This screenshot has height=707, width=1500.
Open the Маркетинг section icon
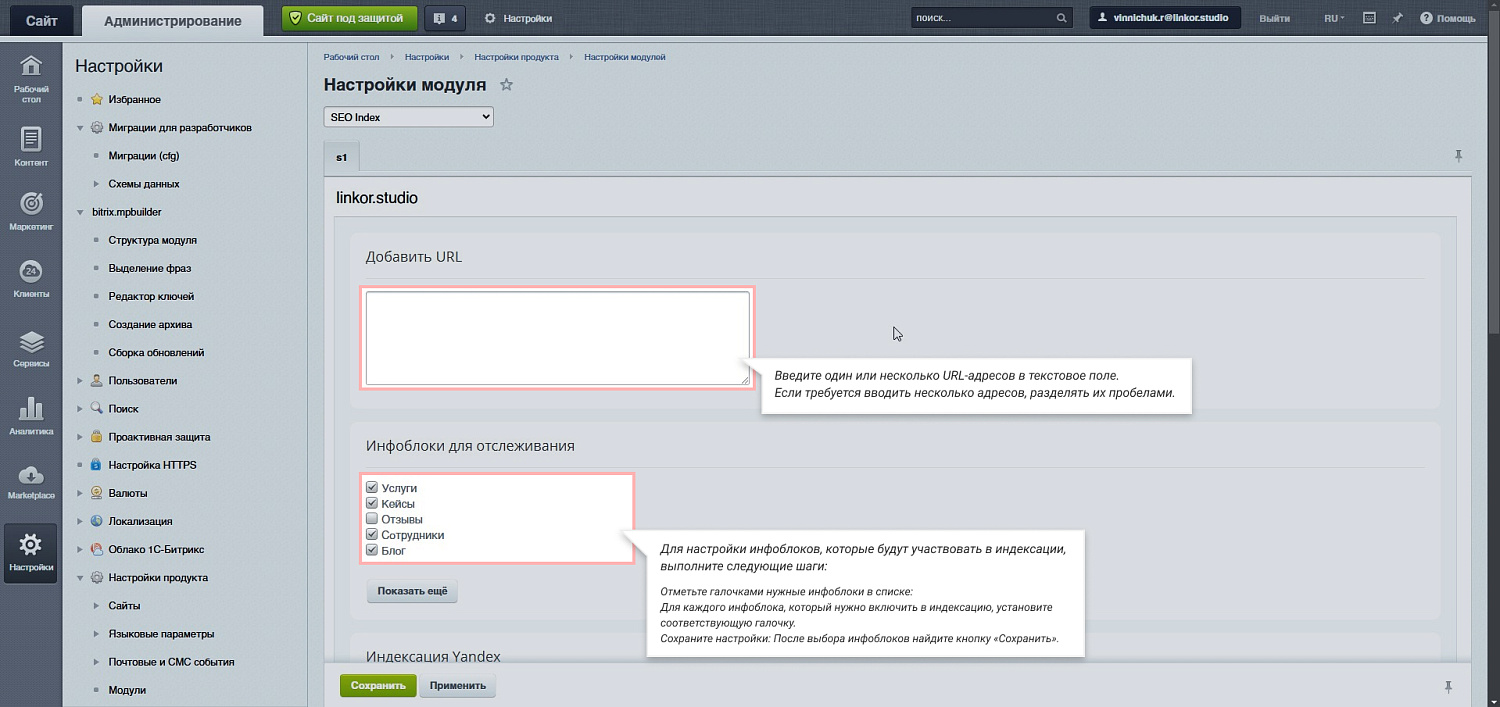click(x=31, y=204)
